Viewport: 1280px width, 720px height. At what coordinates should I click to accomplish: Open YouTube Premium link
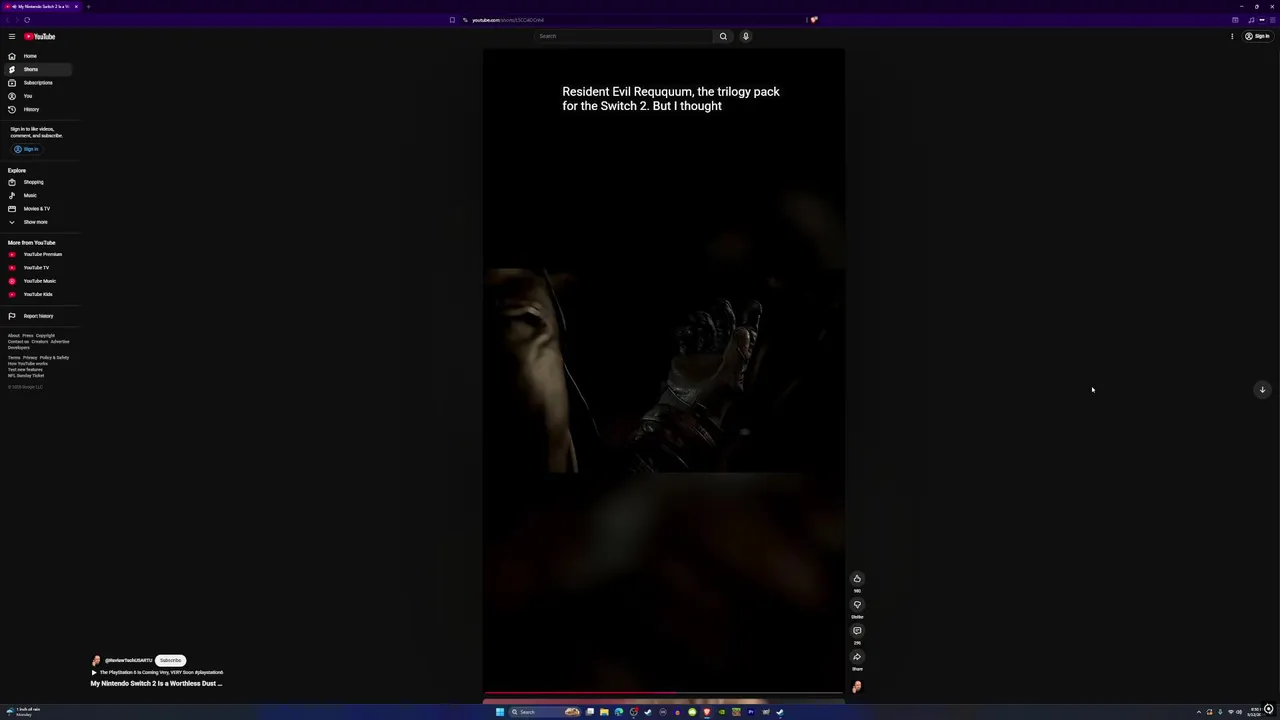pos(39,254)
